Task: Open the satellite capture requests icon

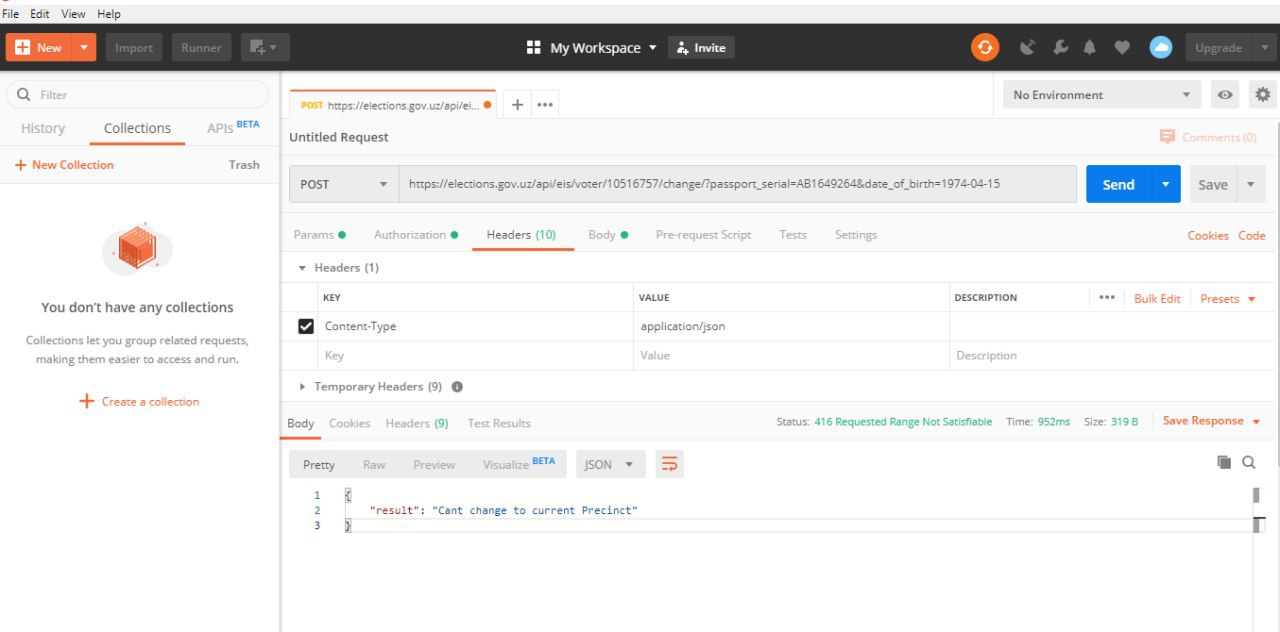Action: 1027,47
